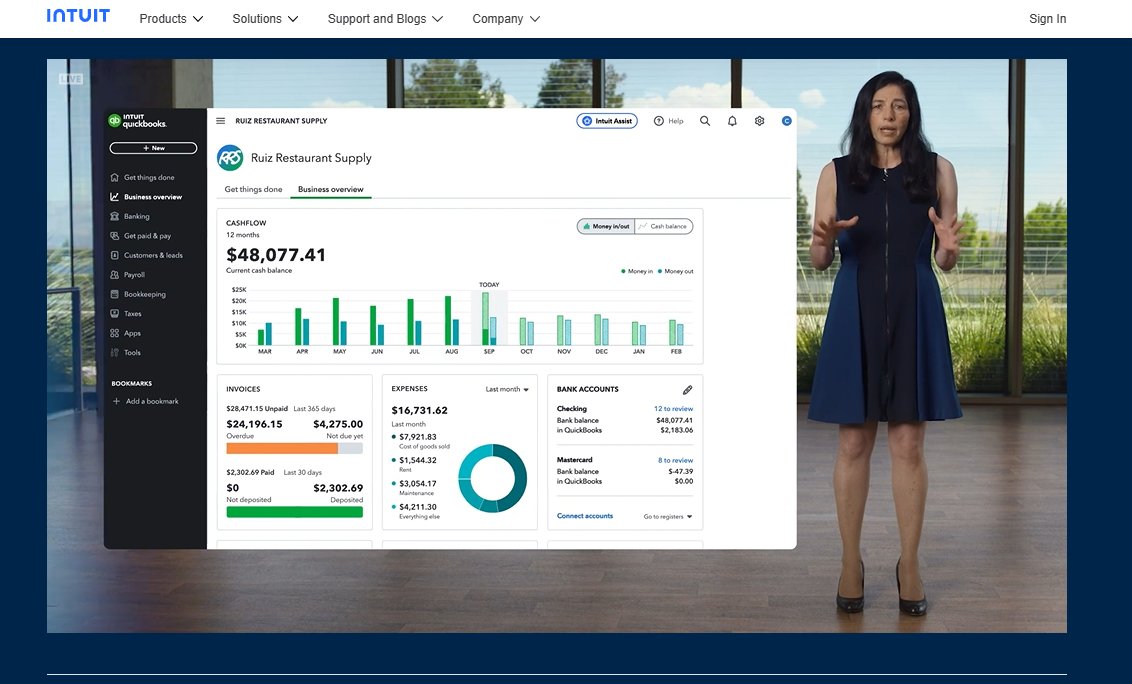Viewport: 1132px width, 684px height.
Task: Click the SEP Today bar in chart
Action: (489, 318)
